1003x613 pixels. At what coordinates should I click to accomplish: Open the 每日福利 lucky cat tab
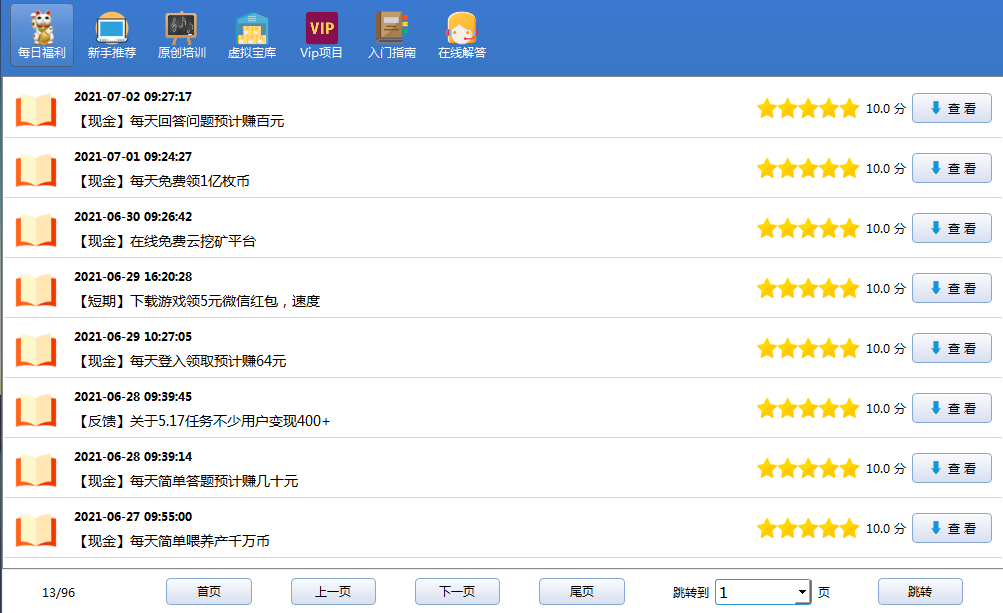click(42, 35)
